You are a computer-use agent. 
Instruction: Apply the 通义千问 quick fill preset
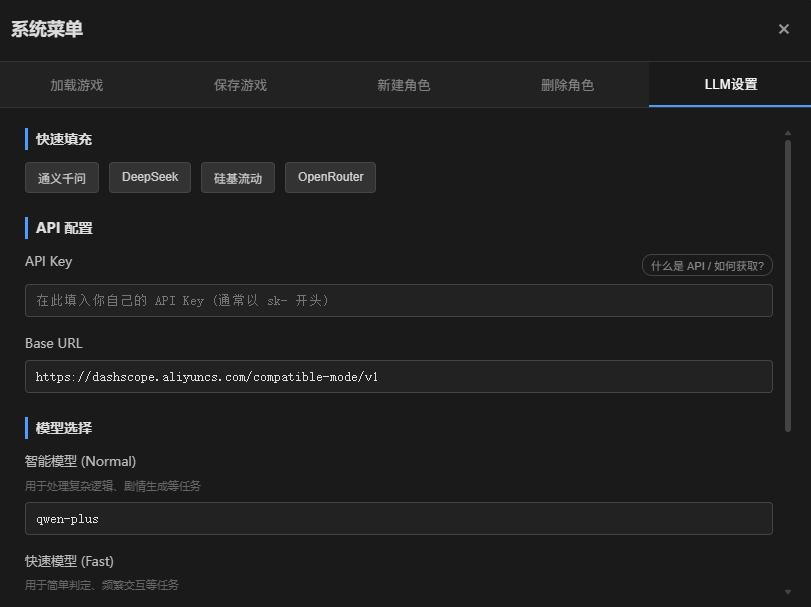click(x=61, y=177)
